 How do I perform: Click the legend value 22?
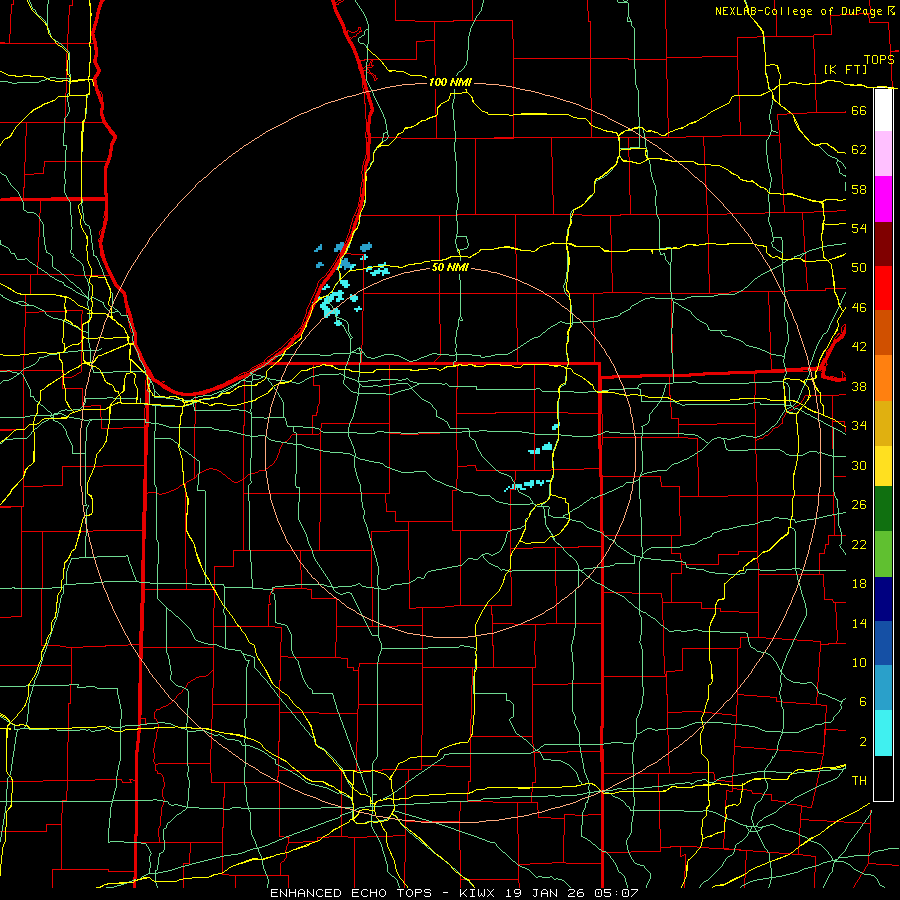click(859, 544)
